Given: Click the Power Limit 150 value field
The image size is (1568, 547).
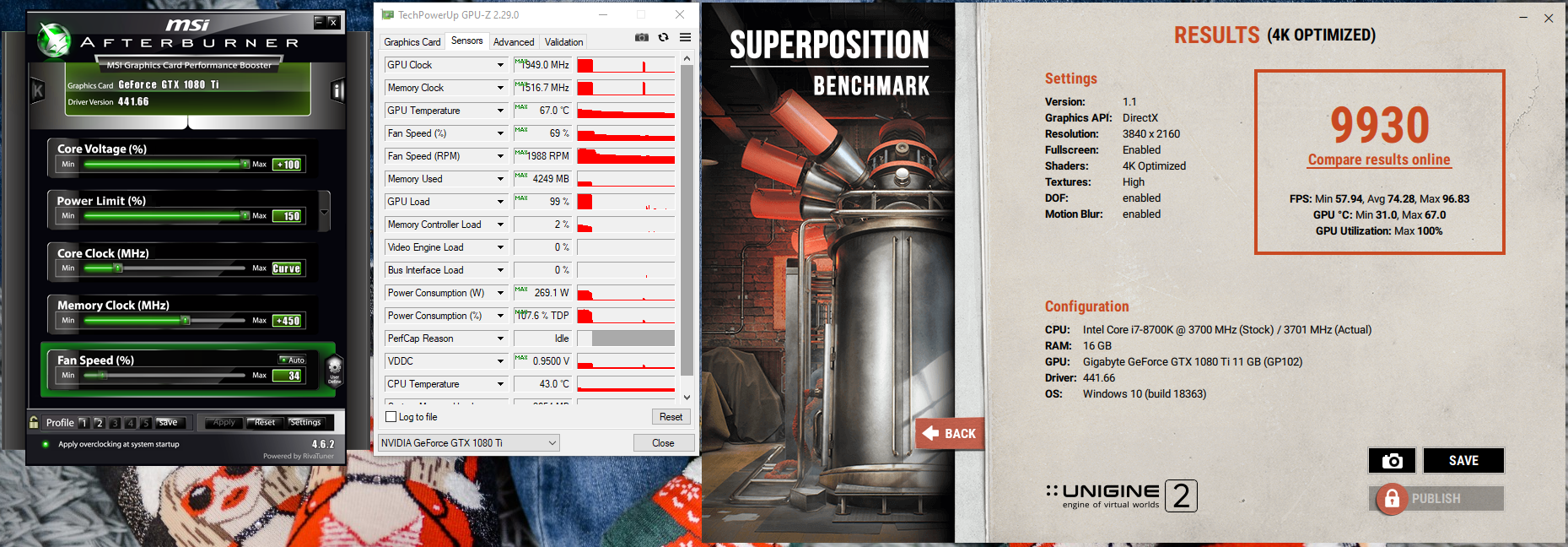Looking at the screenshot, I should click(x=288, y=216).
